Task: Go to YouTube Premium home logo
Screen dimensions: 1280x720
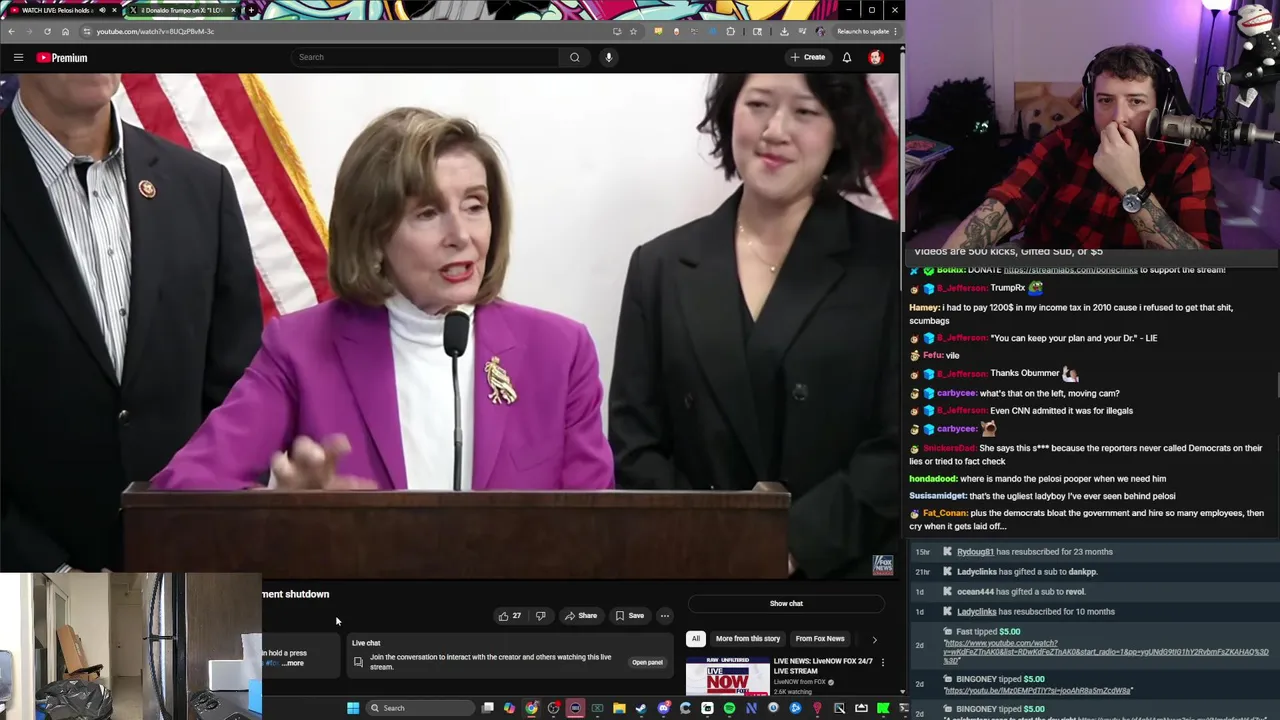Action: pos(62,57)
